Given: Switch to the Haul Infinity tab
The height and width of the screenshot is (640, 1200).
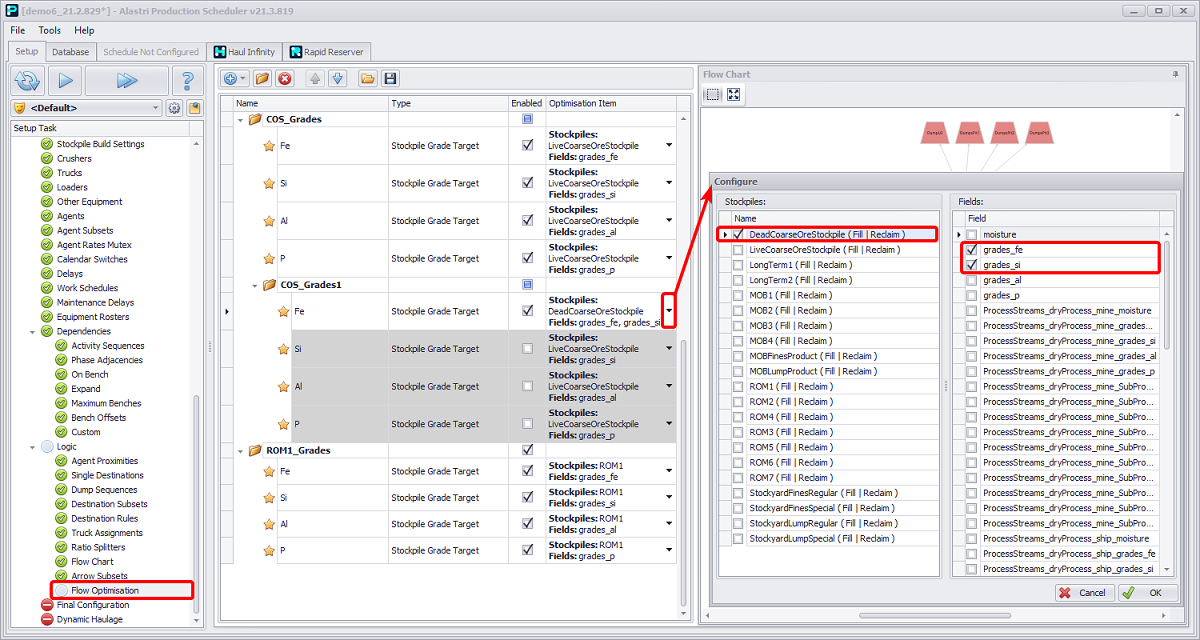Looking at the screenshot, I should click(x=244, y=52).
